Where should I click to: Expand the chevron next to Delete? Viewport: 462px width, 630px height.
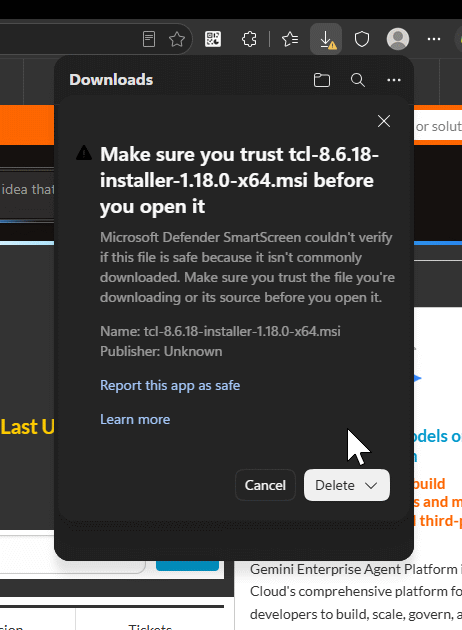click(x=372, y=485)
